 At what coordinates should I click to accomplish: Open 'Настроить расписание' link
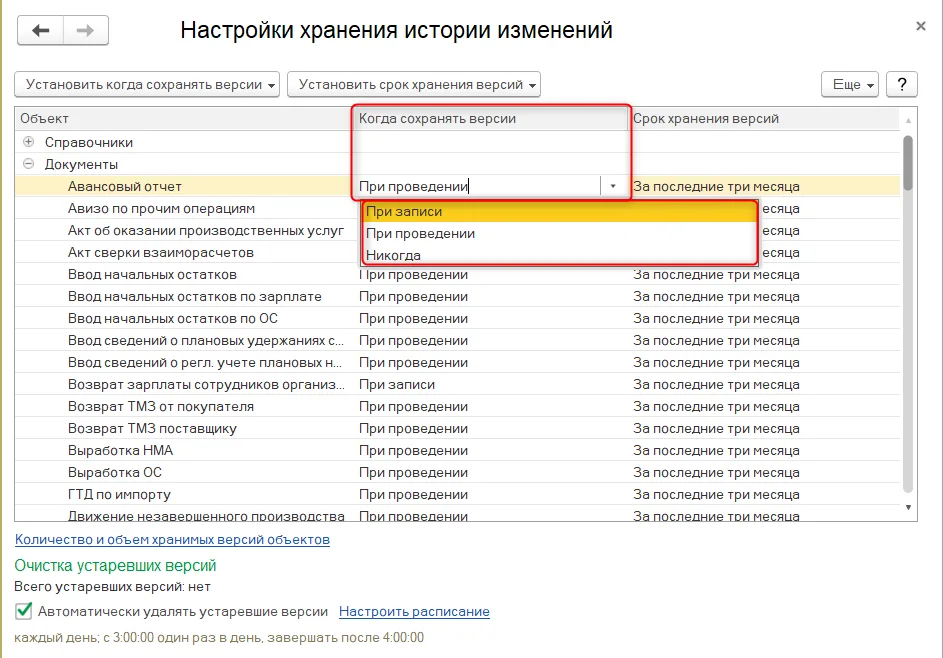click(x=414, y=611)
